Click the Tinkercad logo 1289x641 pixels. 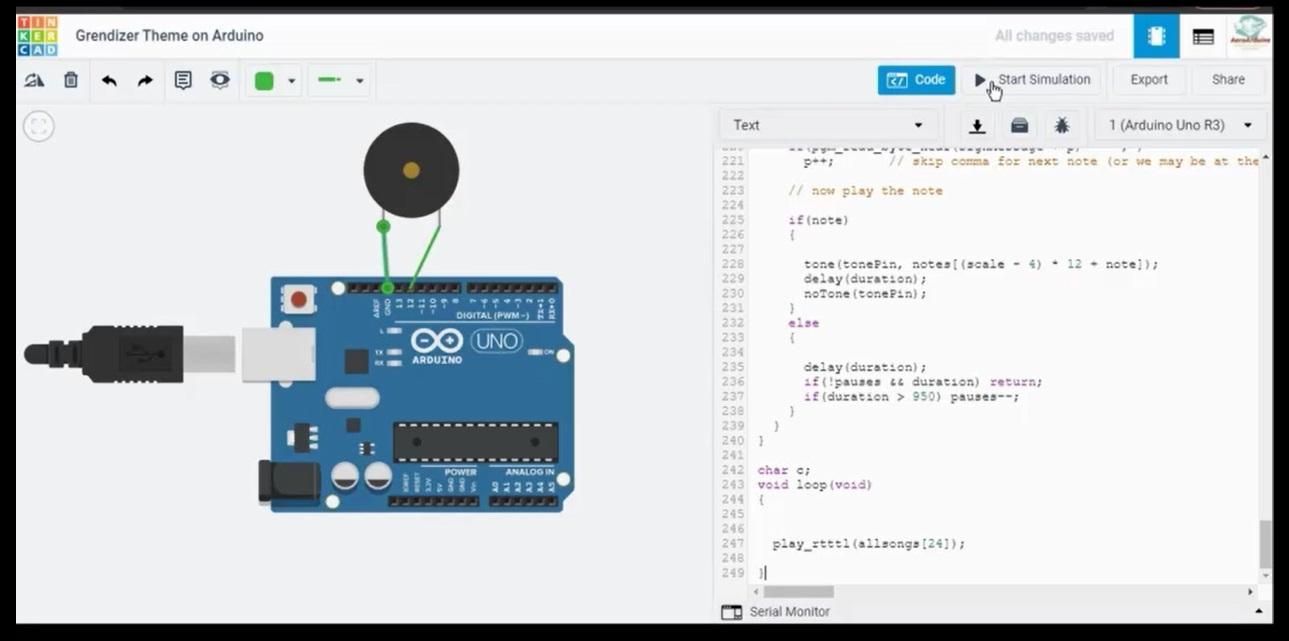tap(36, 35)
